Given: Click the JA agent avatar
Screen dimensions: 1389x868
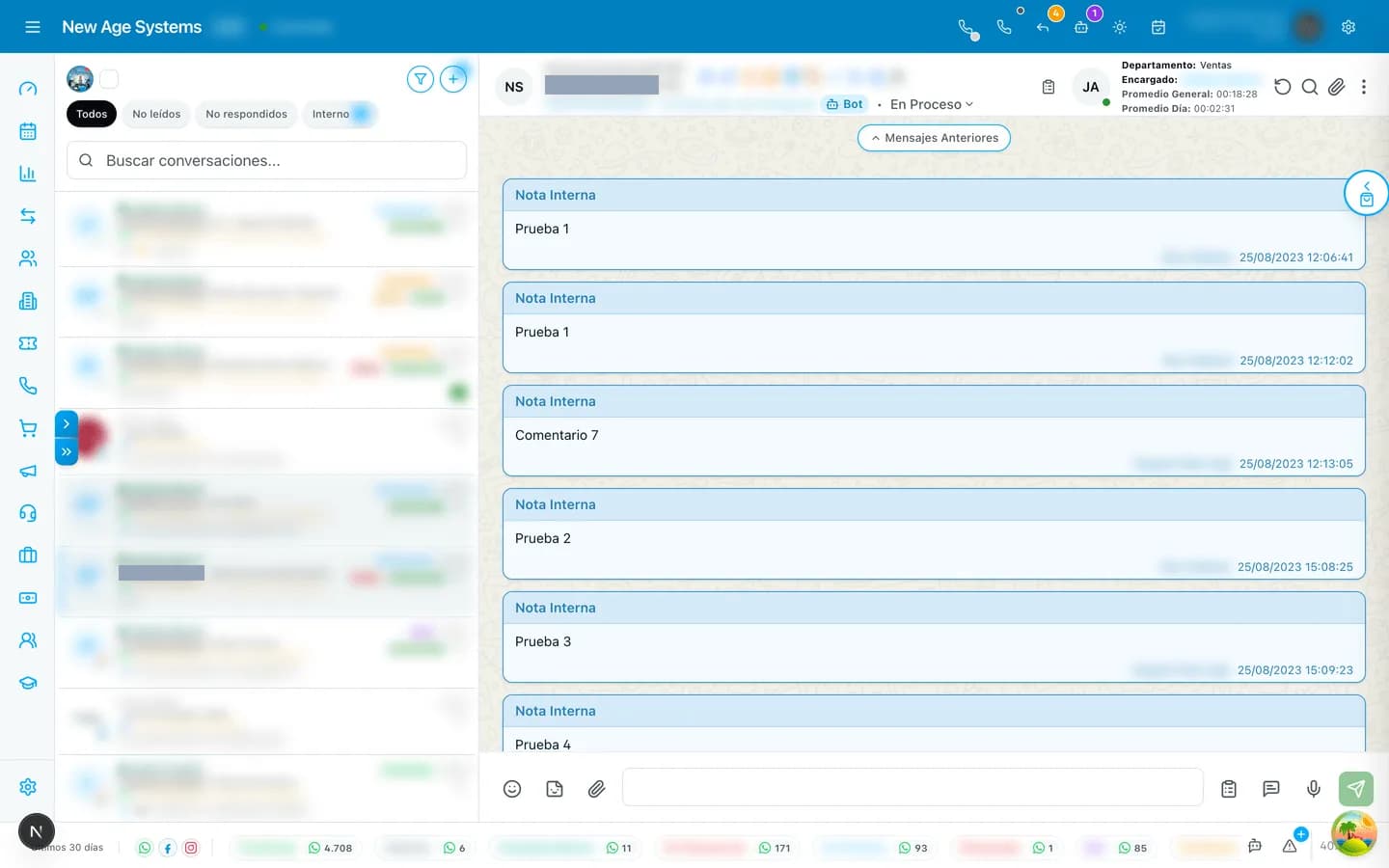Looking at the screenshot, I should (1091, 87).
